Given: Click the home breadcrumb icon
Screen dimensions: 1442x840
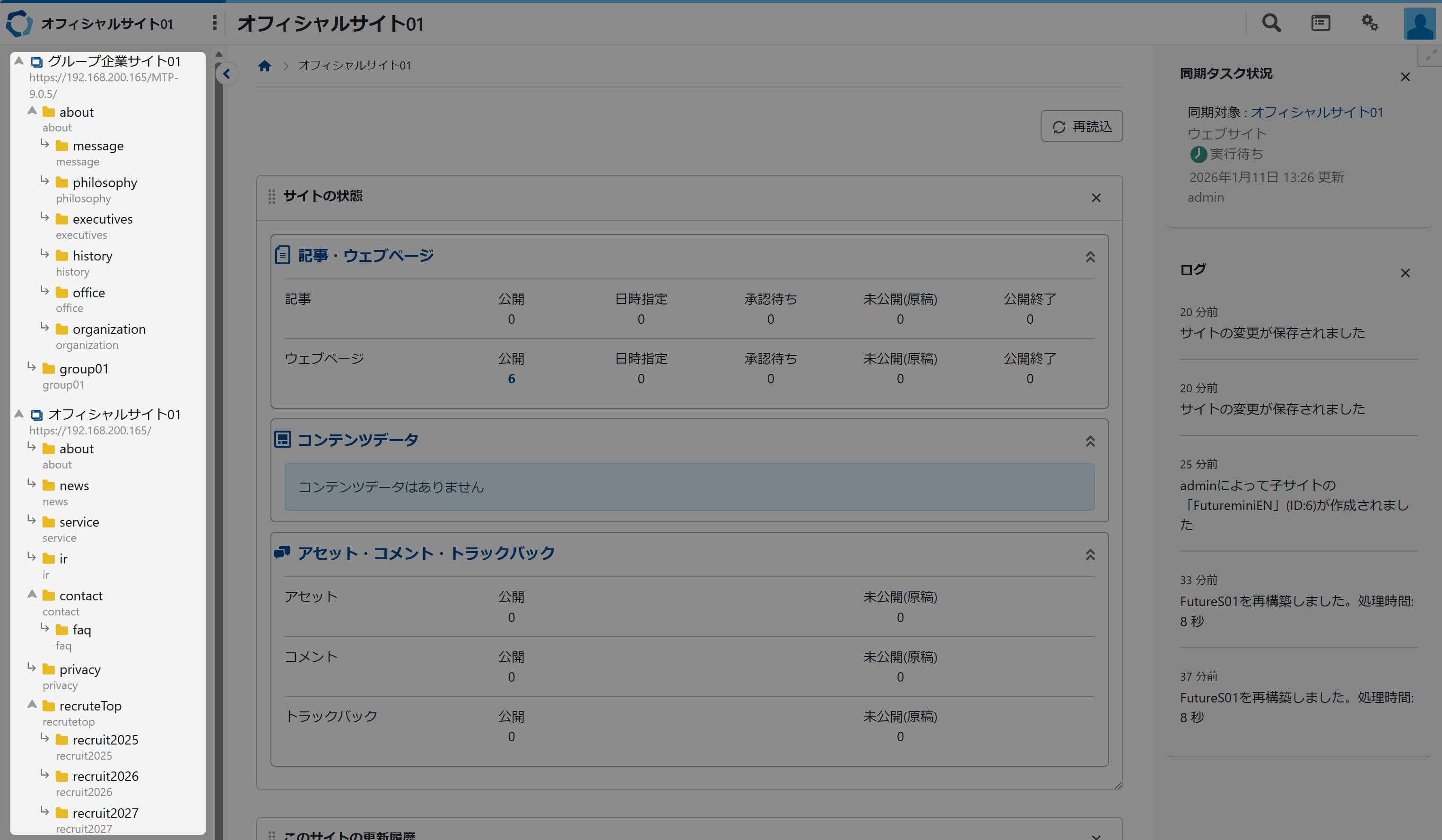Looking at the screenshot, I should [264, 66].
